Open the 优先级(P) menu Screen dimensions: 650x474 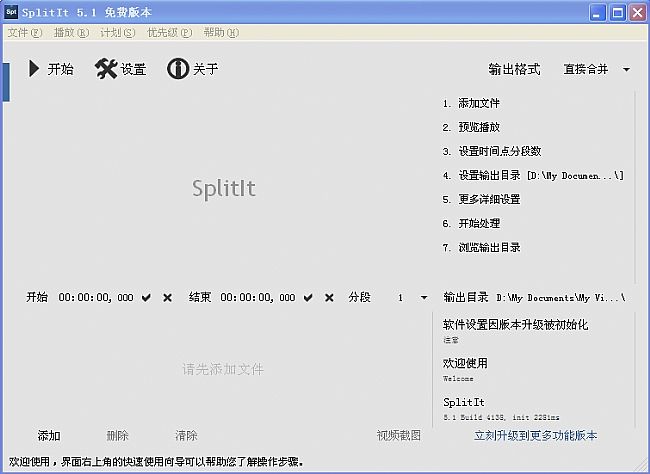[170, 32]
